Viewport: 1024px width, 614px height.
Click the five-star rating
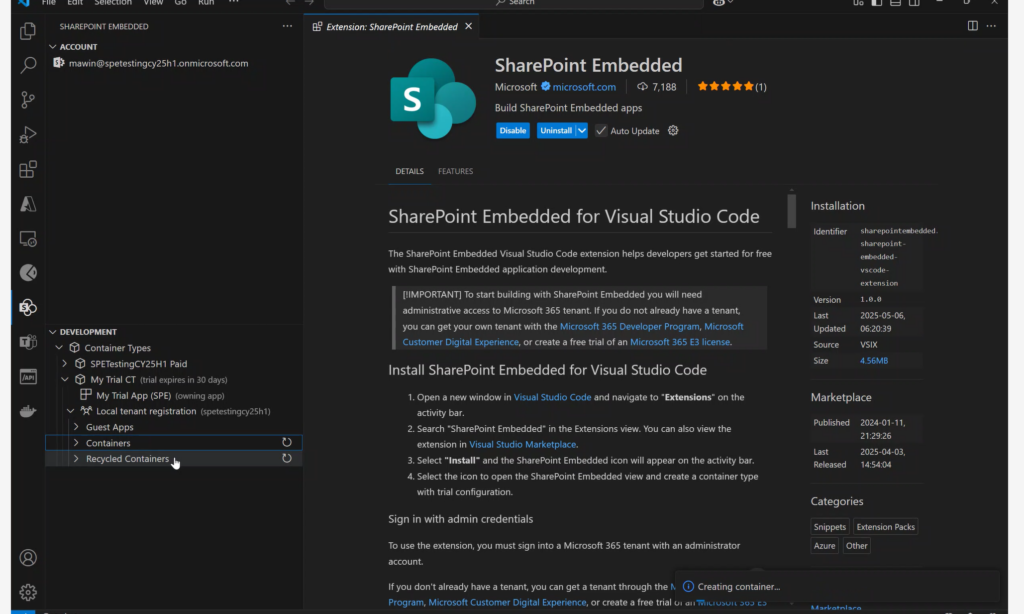[726, 86]
